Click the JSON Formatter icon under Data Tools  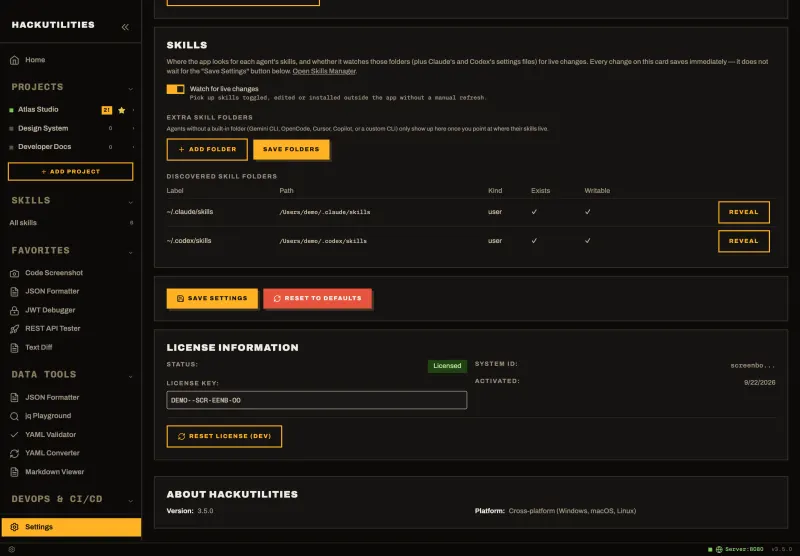click(14, 397)
